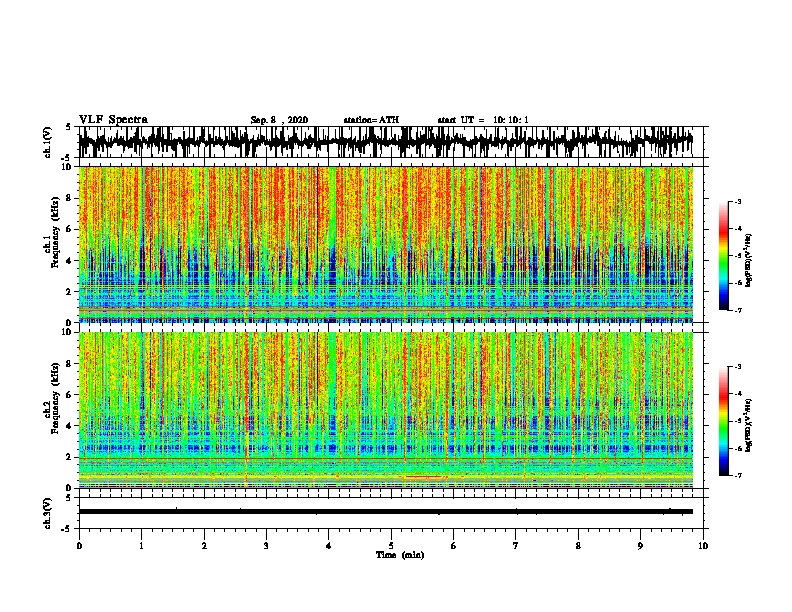Click time-axis tick label "3"
The height and width of the screenshot is (612, 792).
coord(266,546)
